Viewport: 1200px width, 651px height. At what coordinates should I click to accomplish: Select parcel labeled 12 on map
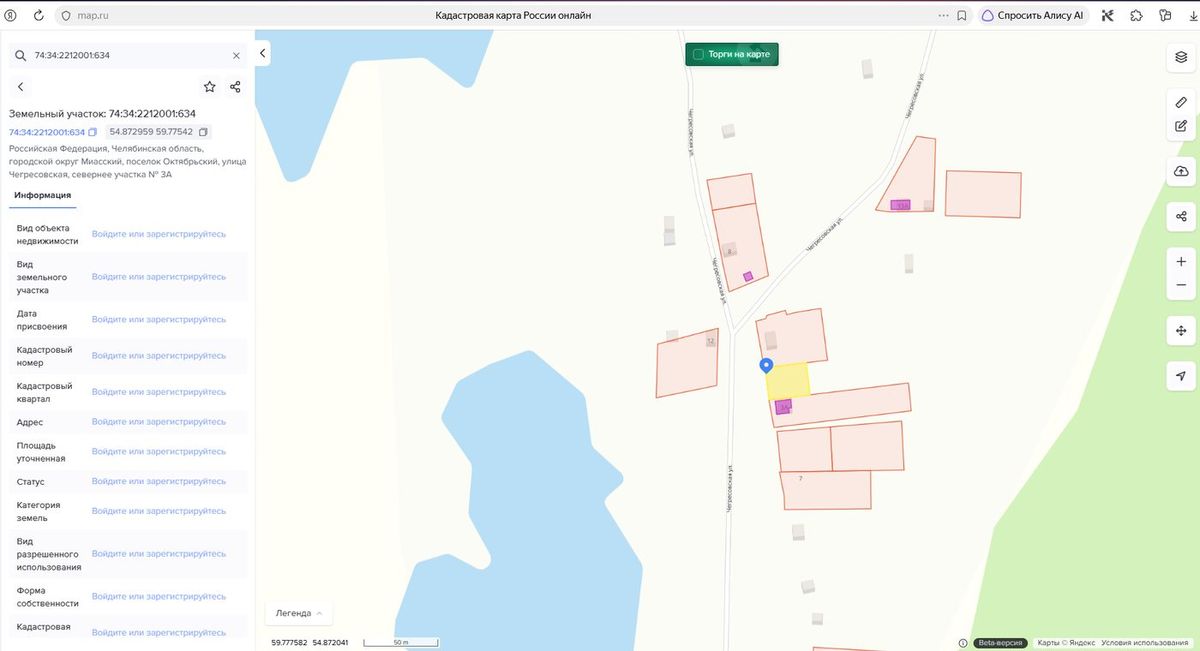click(688, 362)
